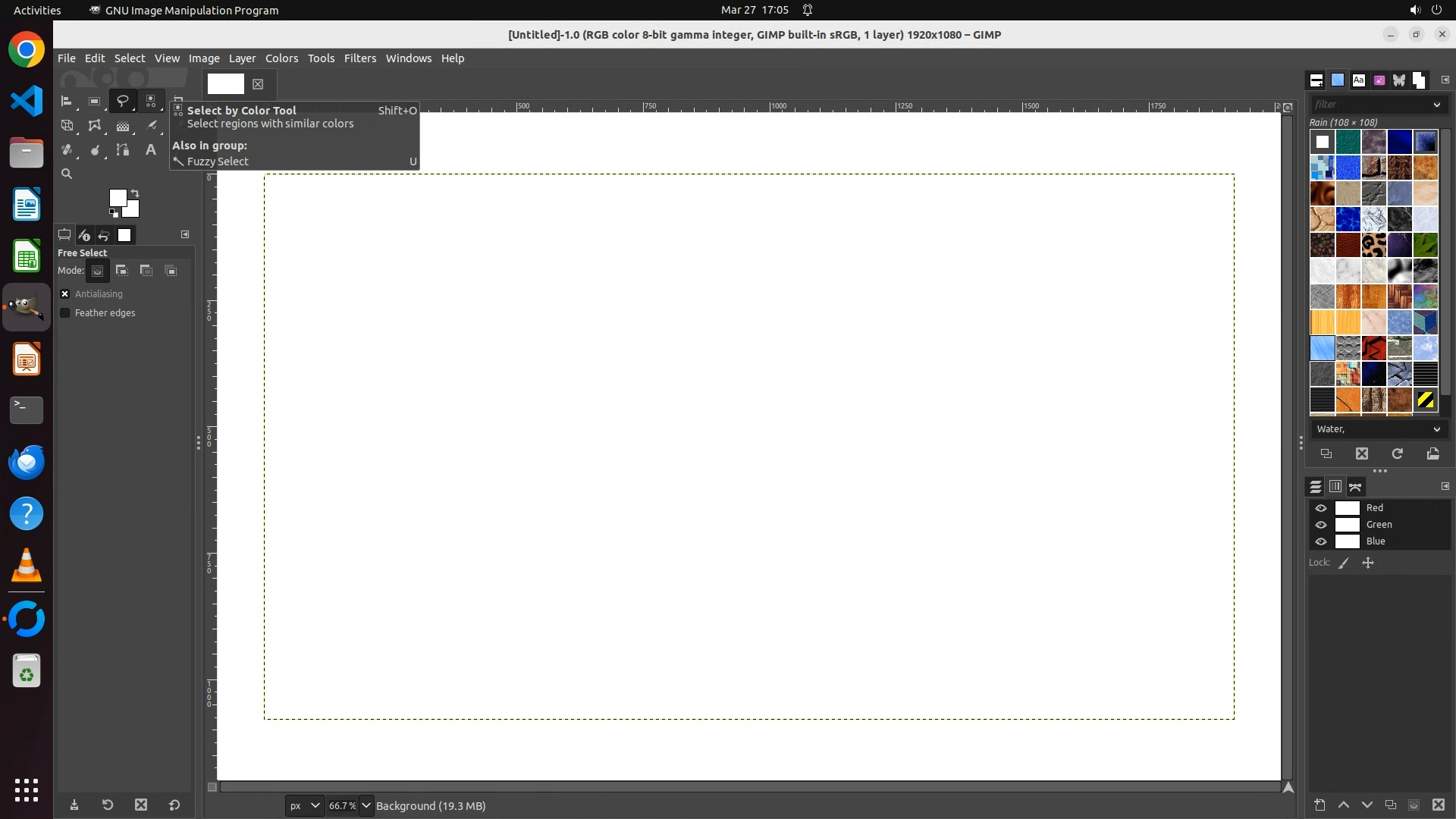Hide the Green channel eye icon
This screenshot has height=819, width=1456.
point(1321,525)
